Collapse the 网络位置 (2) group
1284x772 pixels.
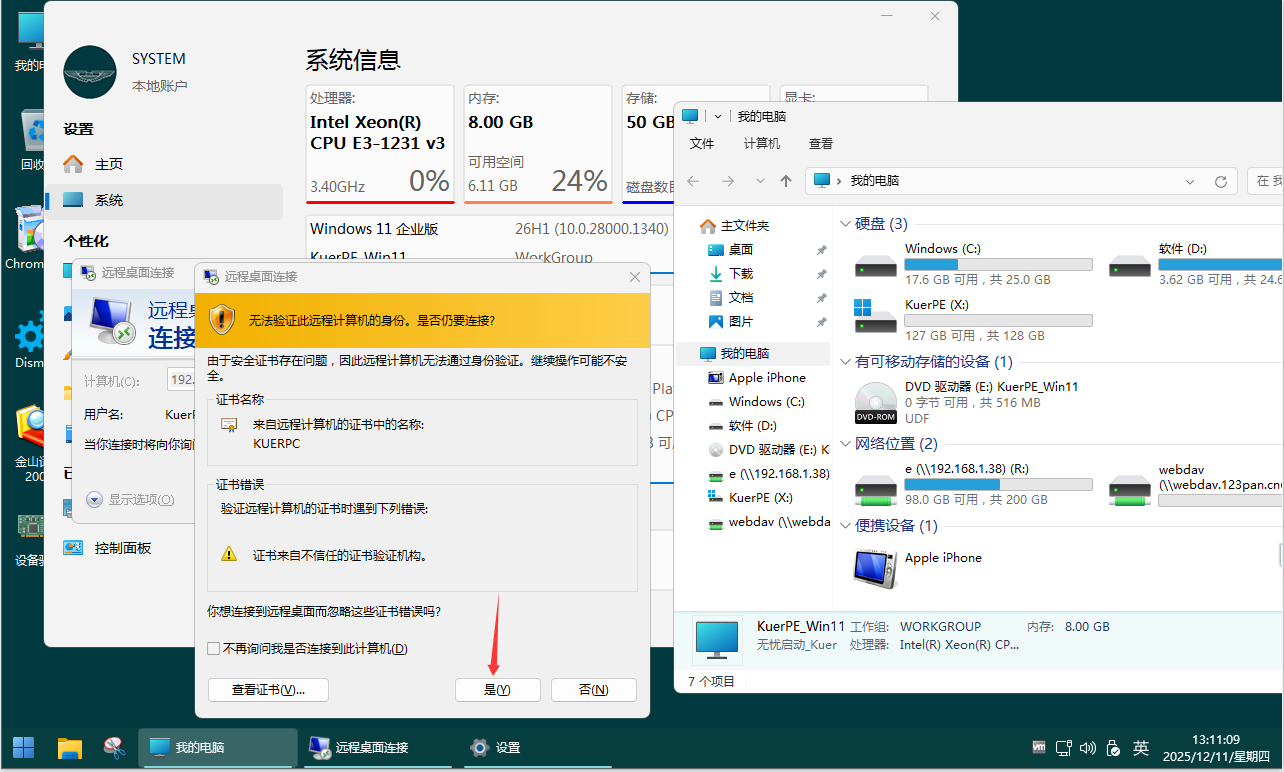tap(846, 444)
